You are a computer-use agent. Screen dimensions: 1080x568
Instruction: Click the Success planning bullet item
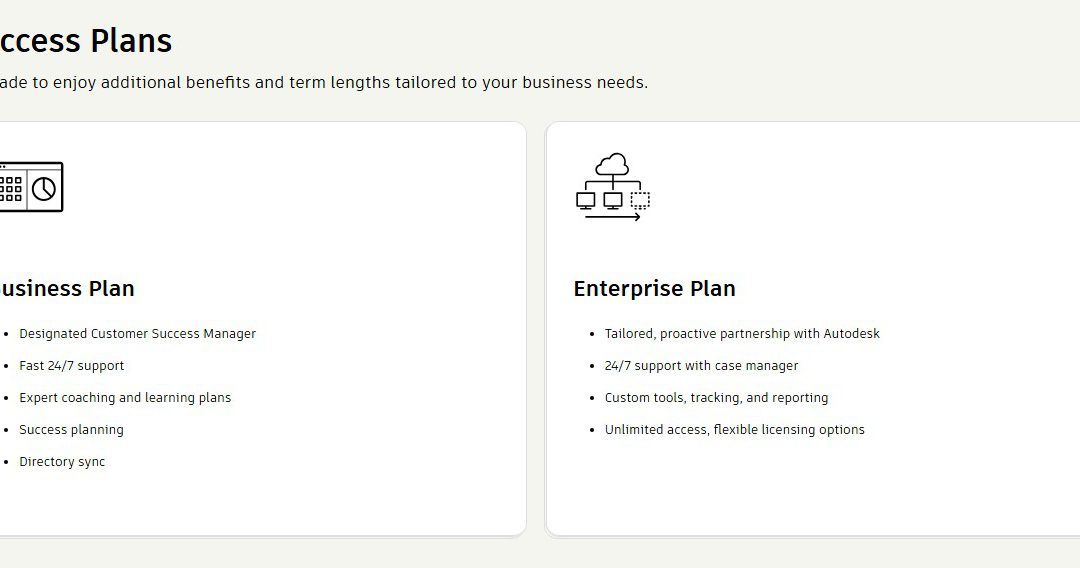point(71,430)
